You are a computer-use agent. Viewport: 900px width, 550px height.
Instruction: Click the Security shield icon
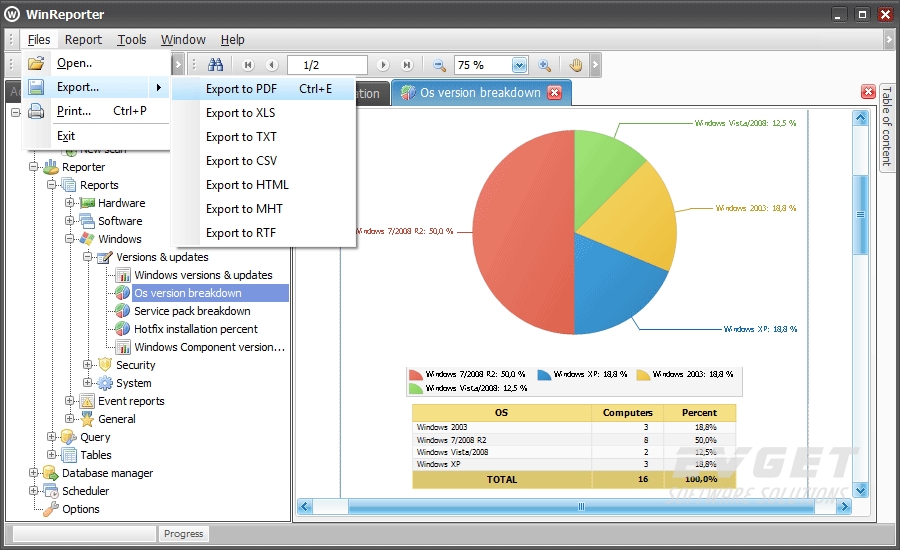105,365
